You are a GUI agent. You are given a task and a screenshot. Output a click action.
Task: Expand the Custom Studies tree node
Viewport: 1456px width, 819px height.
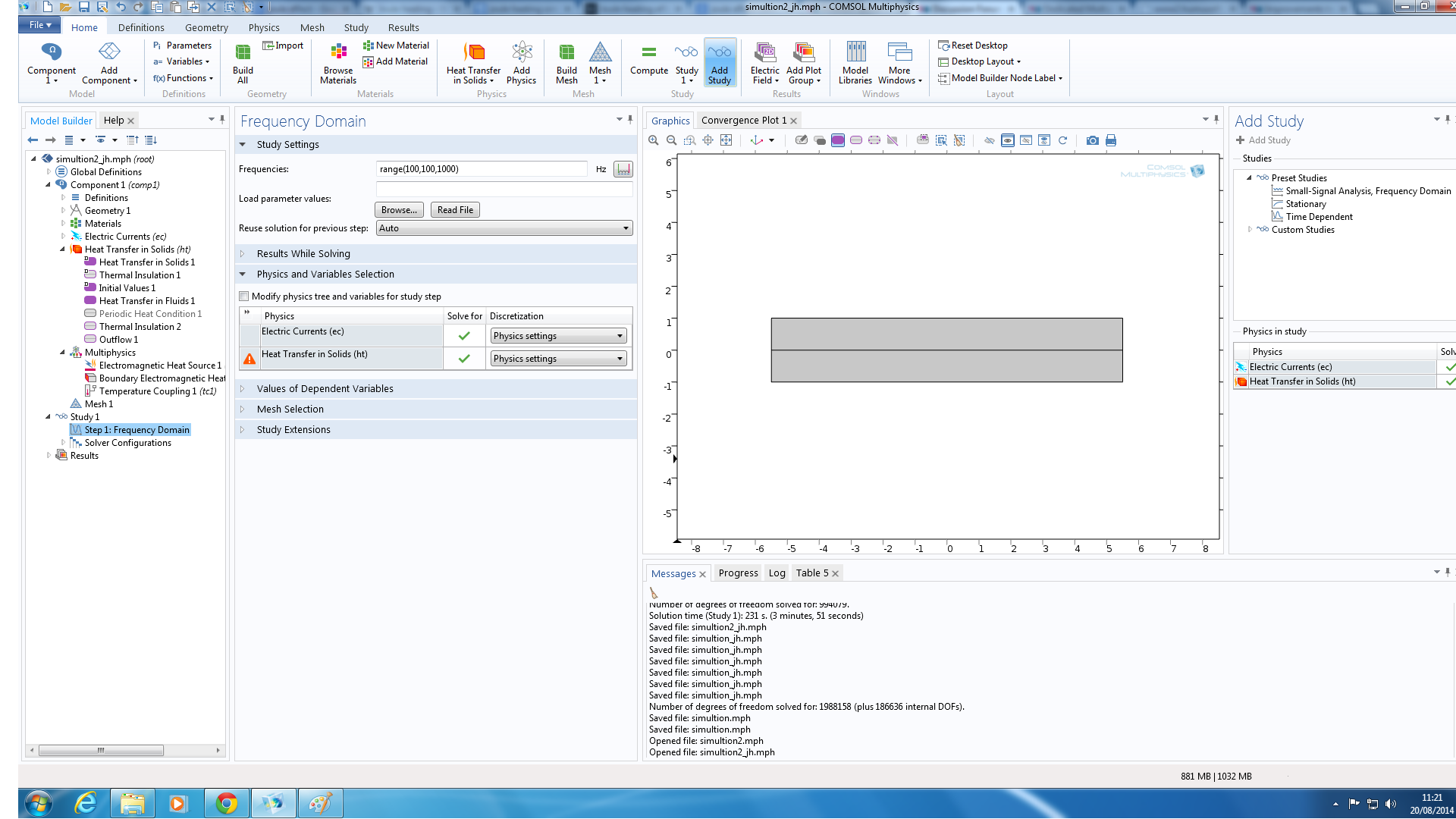pyautogui.click(x=1250, y=229)
